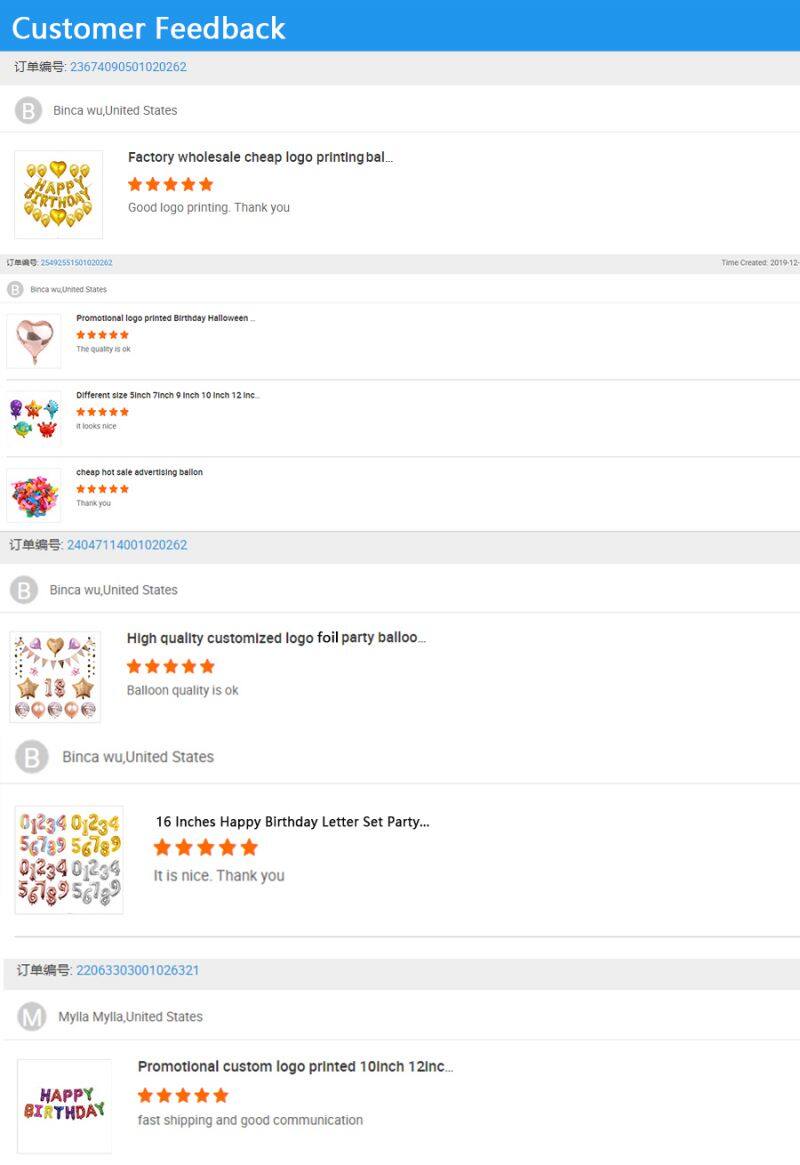The height and width of the screenshot is (1165, 800).
Task: Click the number foil balloons thumbnail
Action: click(x=69, y=859)
